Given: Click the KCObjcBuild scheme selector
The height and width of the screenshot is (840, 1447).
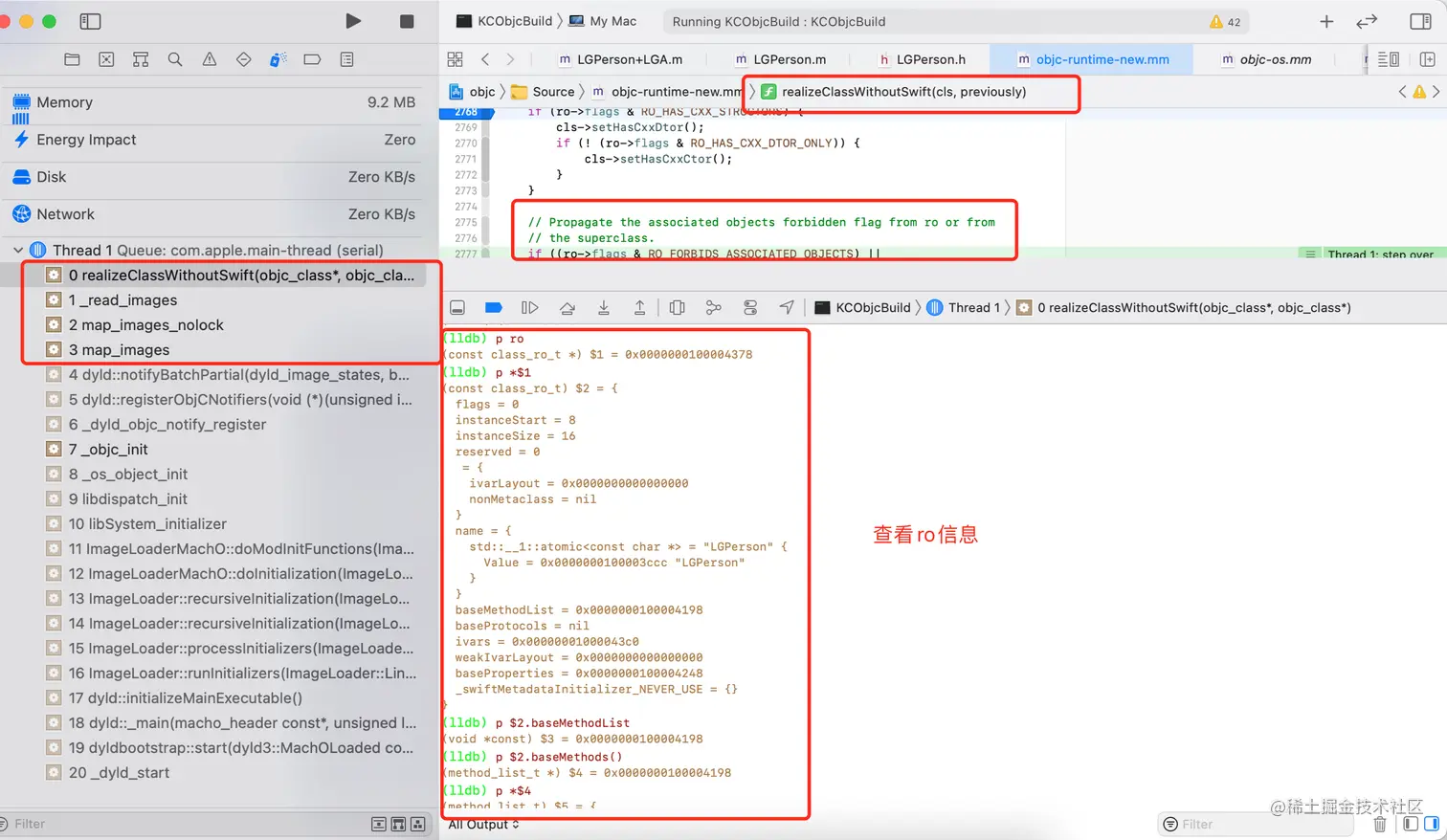Looking at the screenshot, I should click(504, 21).
